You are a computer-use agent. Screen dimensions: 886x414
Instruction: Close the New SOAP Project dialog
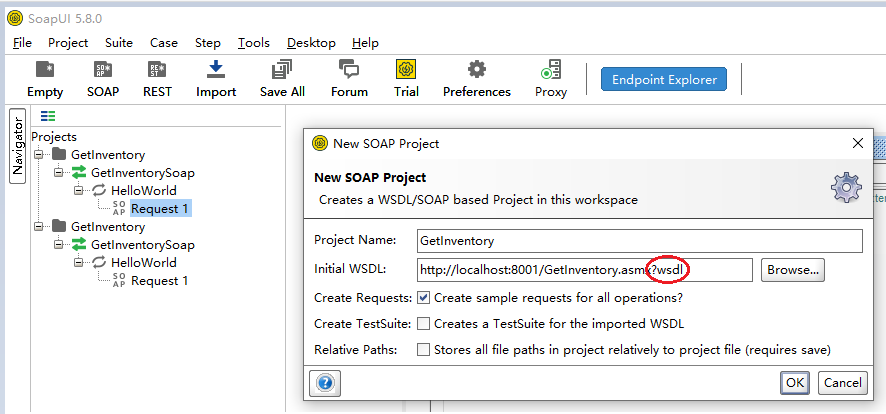click(858, 143)
